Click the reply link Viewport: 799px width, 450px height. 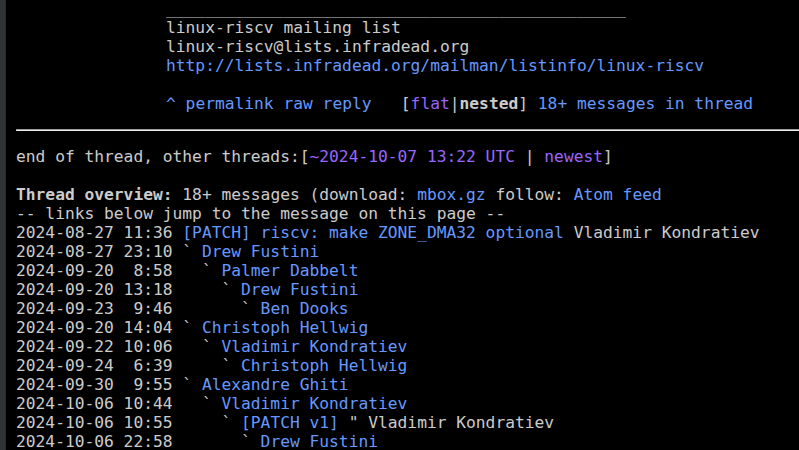tap(347, 104)
